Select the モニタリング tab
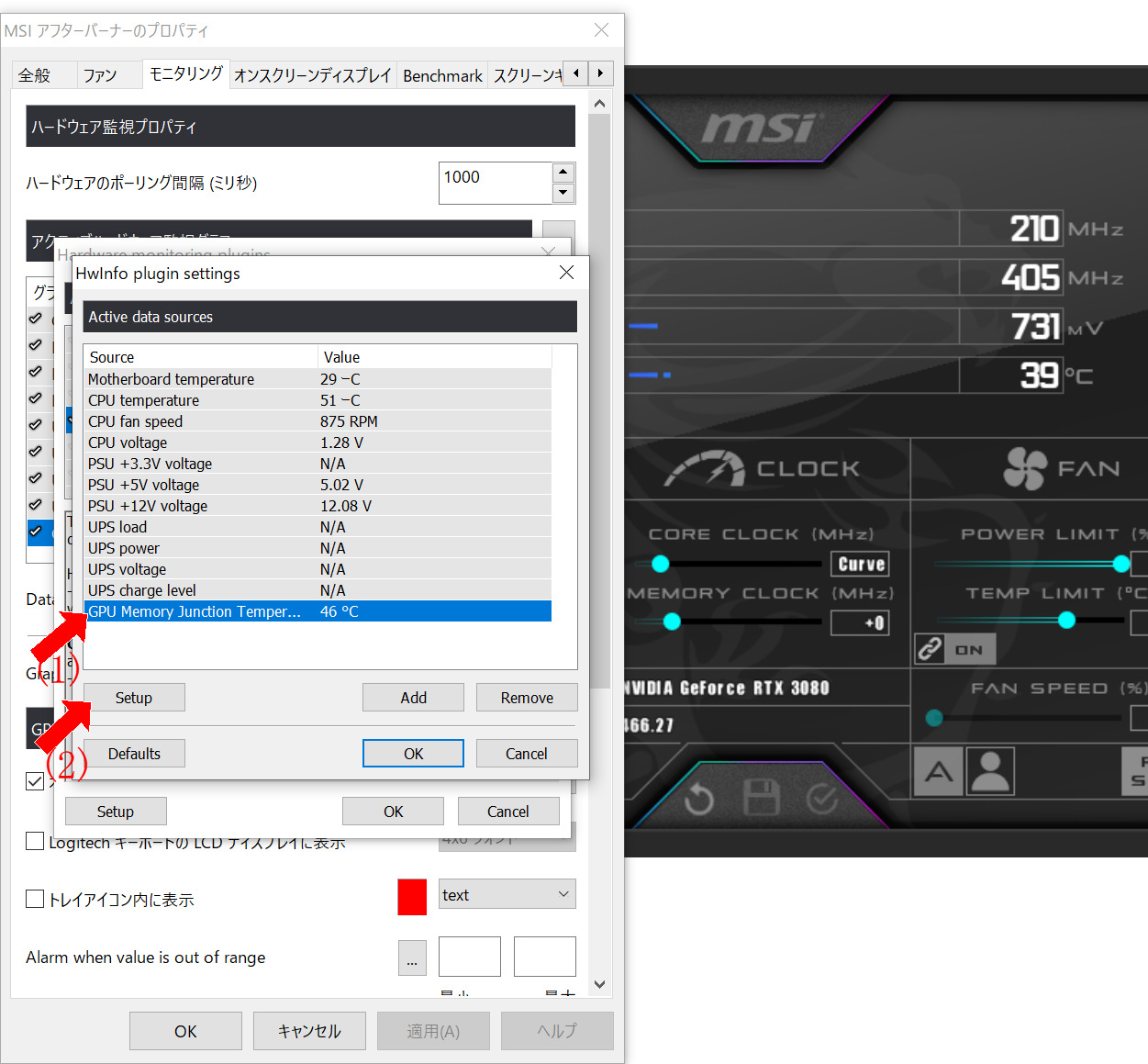This screenshot has width=1148, height=1064. click(x=185, y=73)
